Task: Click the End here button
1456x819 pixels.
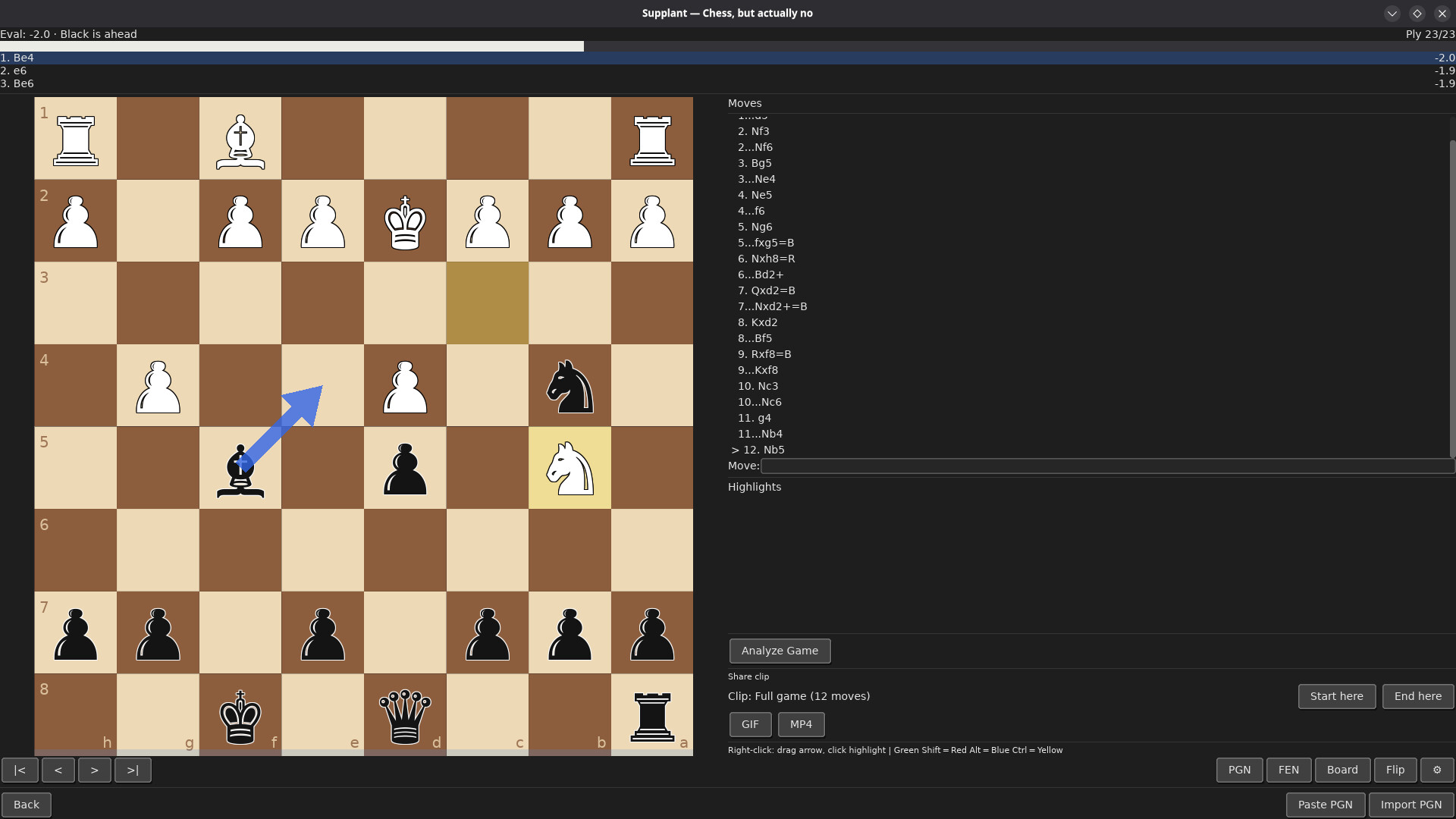Action: tap(1417, 696)
